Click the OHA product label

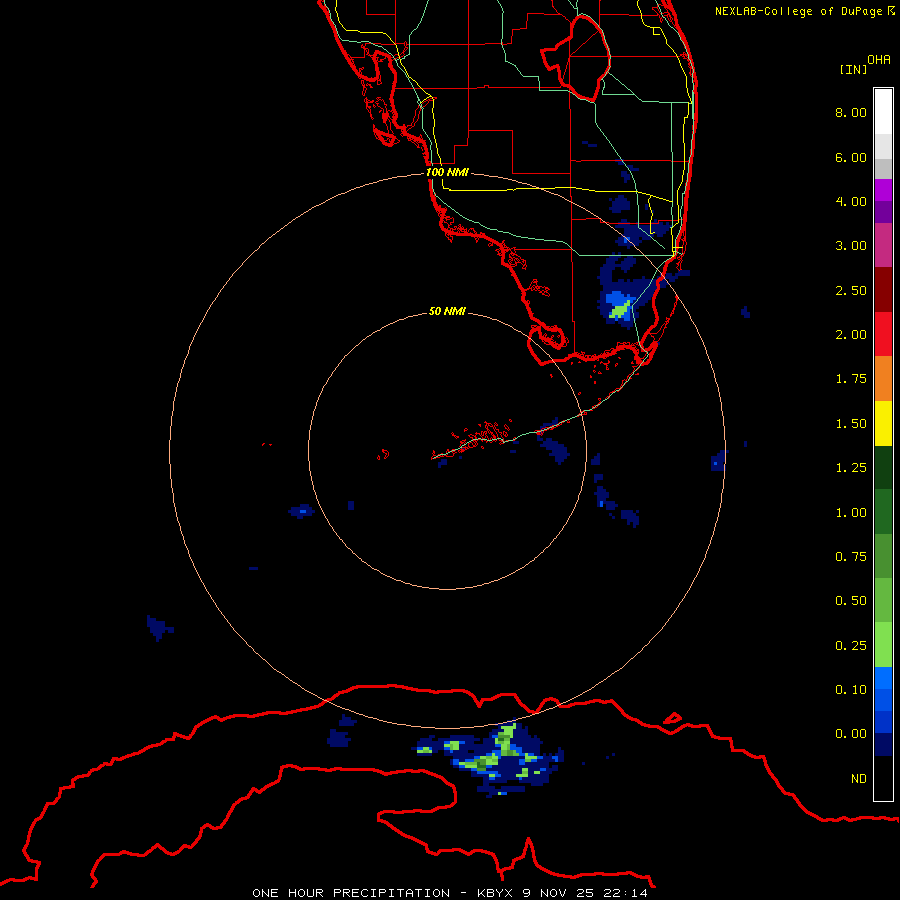click(879, 60)
